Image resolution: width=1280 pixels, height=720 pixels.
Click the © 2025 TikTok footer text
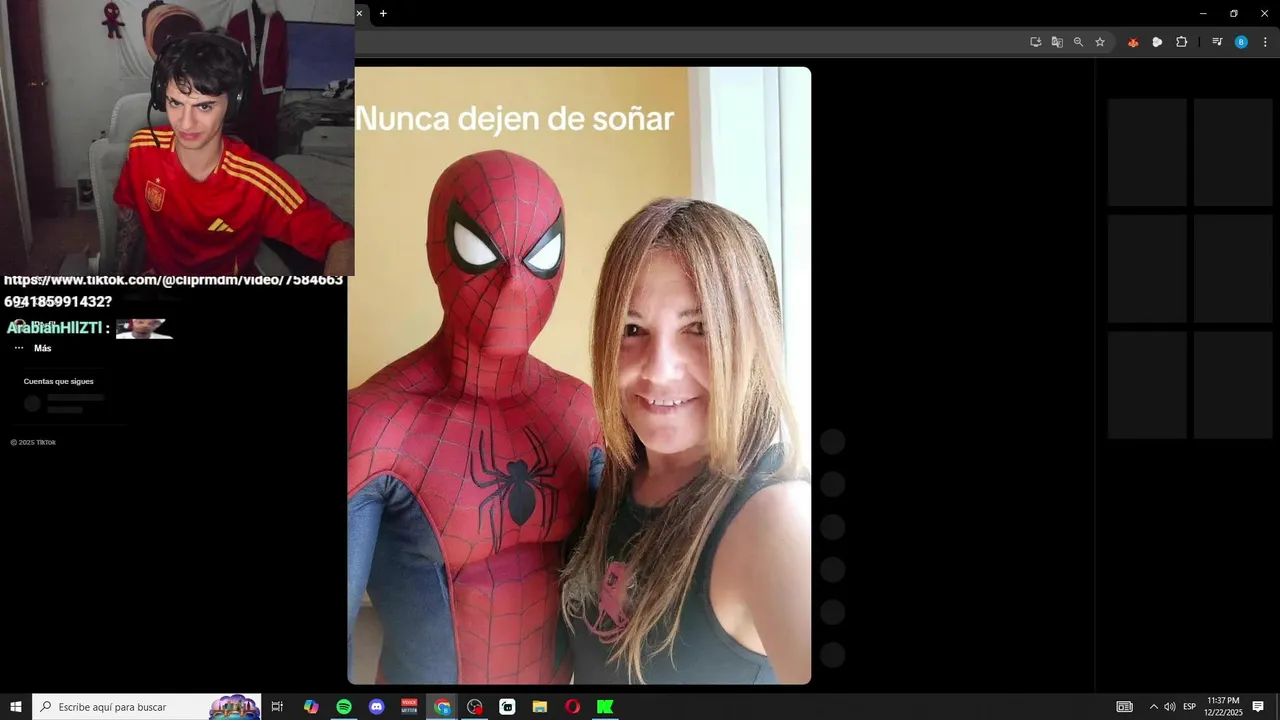pyautogui.click(x=33, y=442)
